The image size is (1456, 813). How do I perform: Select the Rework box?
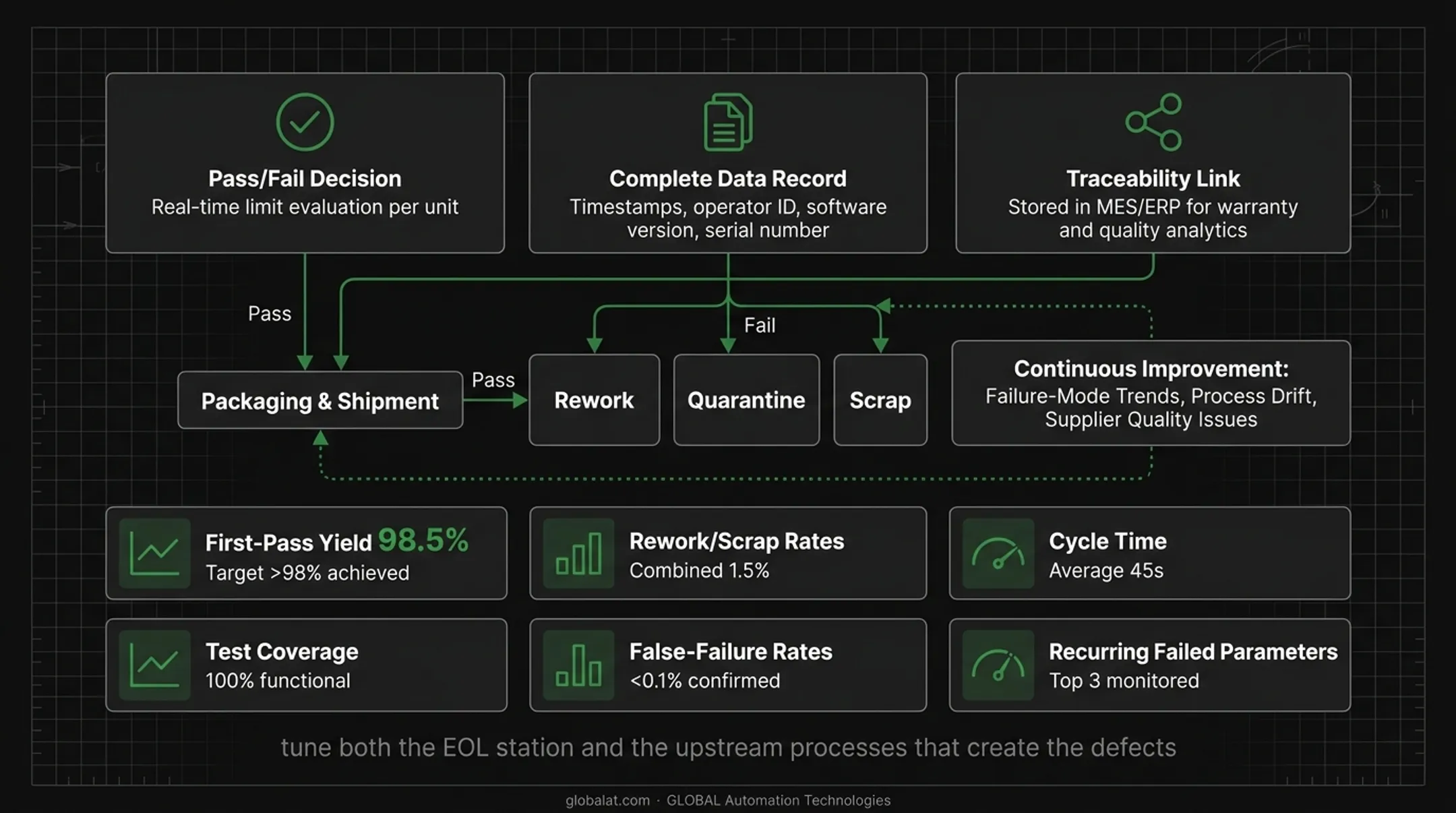[x=594, y=400]
